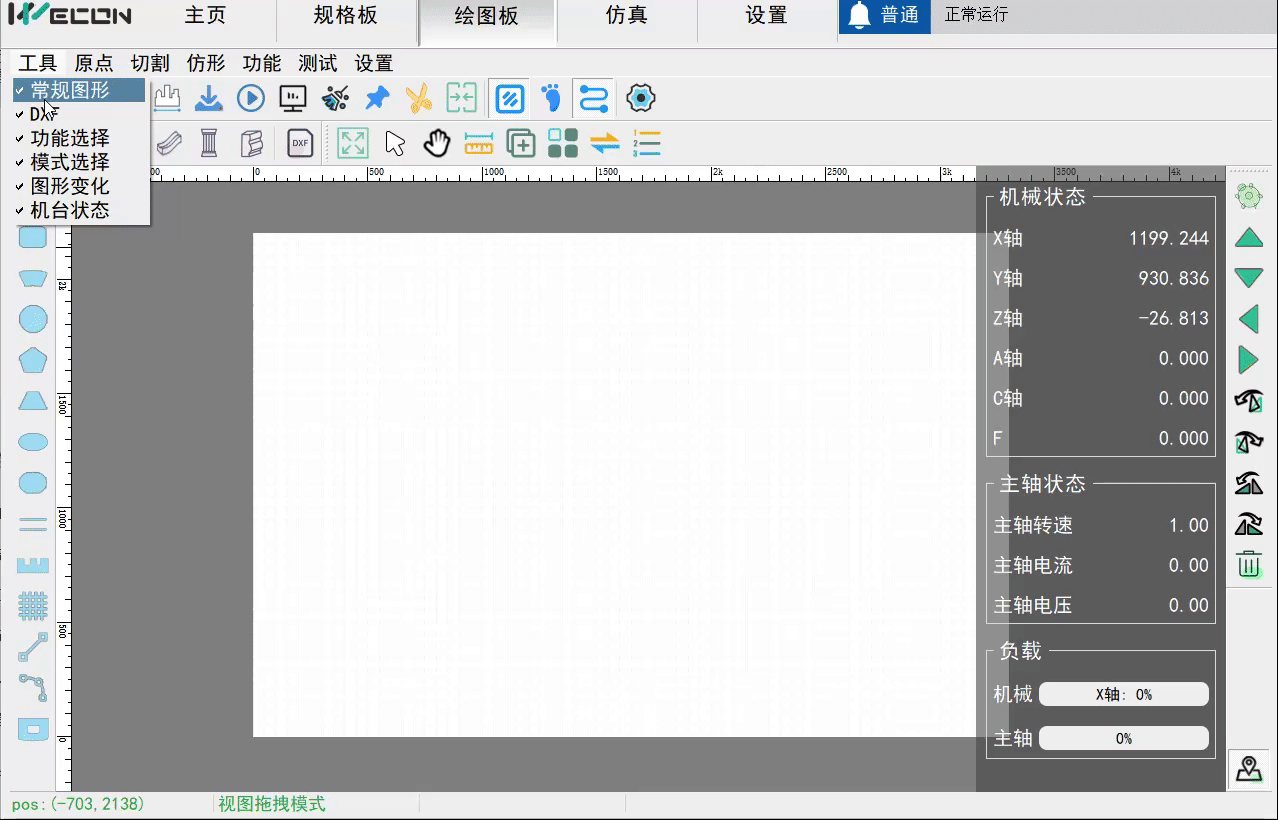The image size is (1278, 820).
Task: Click the 主轴 0% load bar
Action: [1123, 738]
